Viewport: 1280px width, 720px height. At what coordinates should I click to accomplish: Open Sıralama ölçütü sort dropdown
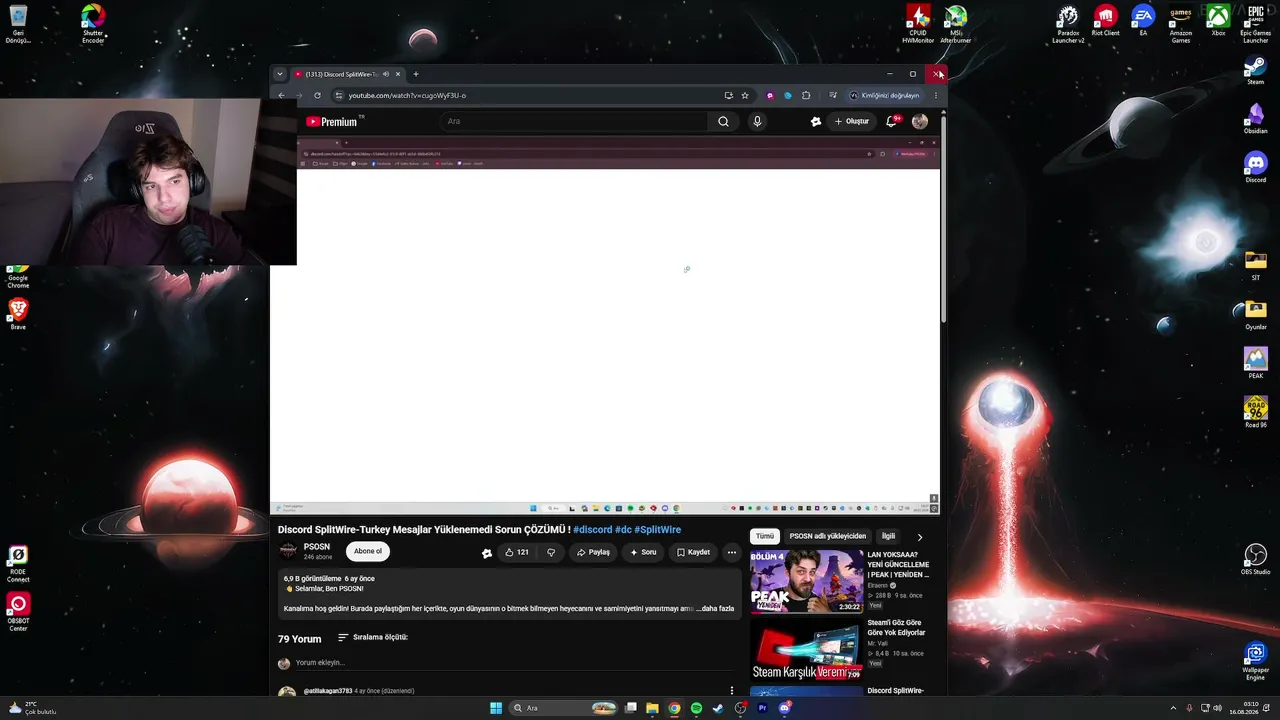tap(373, 637)
